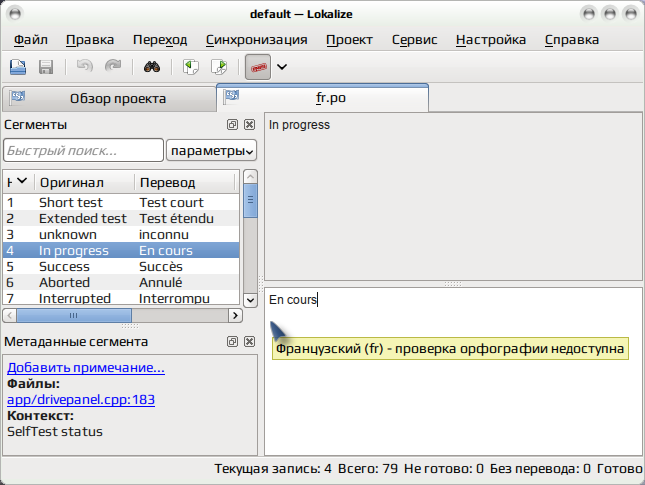Sort by the number column header
645x485 pixels.
[18, 182]
